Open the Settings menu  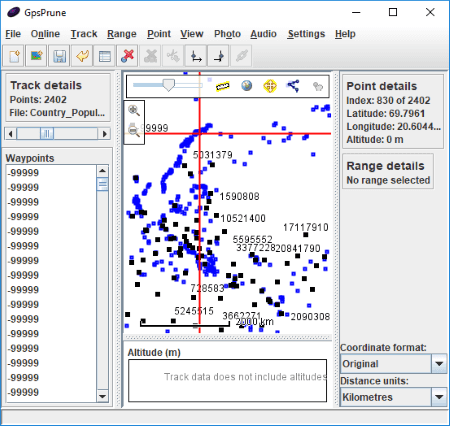pos(306,34)
